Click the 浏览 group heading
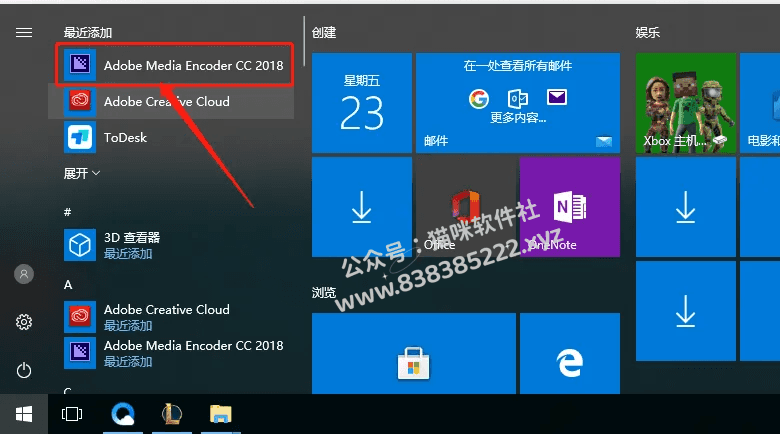This screenshot has width=780, height=434. point(324,292)
